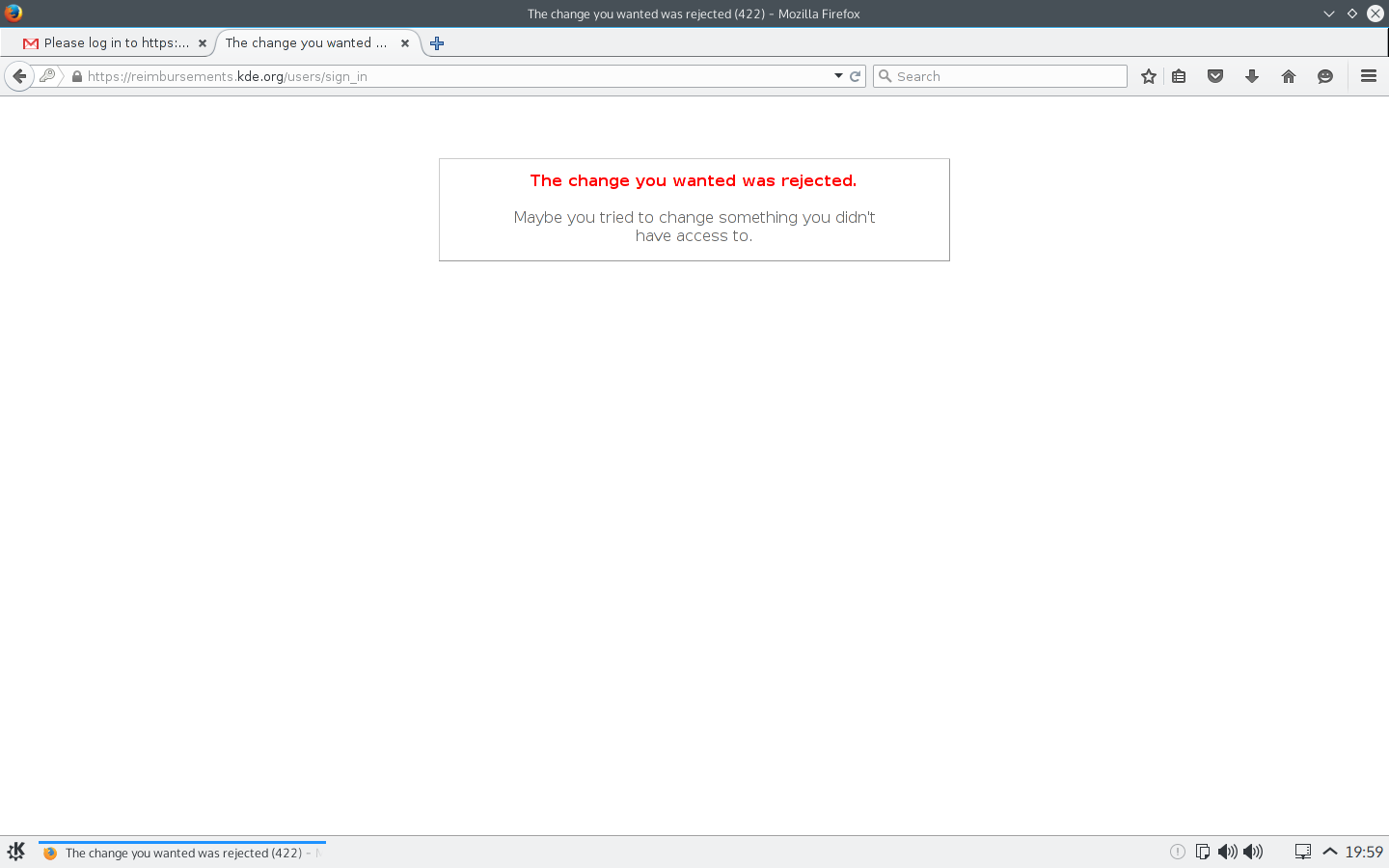Click the 'Maybe you tried to change something' text
1389x868 pixels.
pyautogui.click(x=694, y=227)
